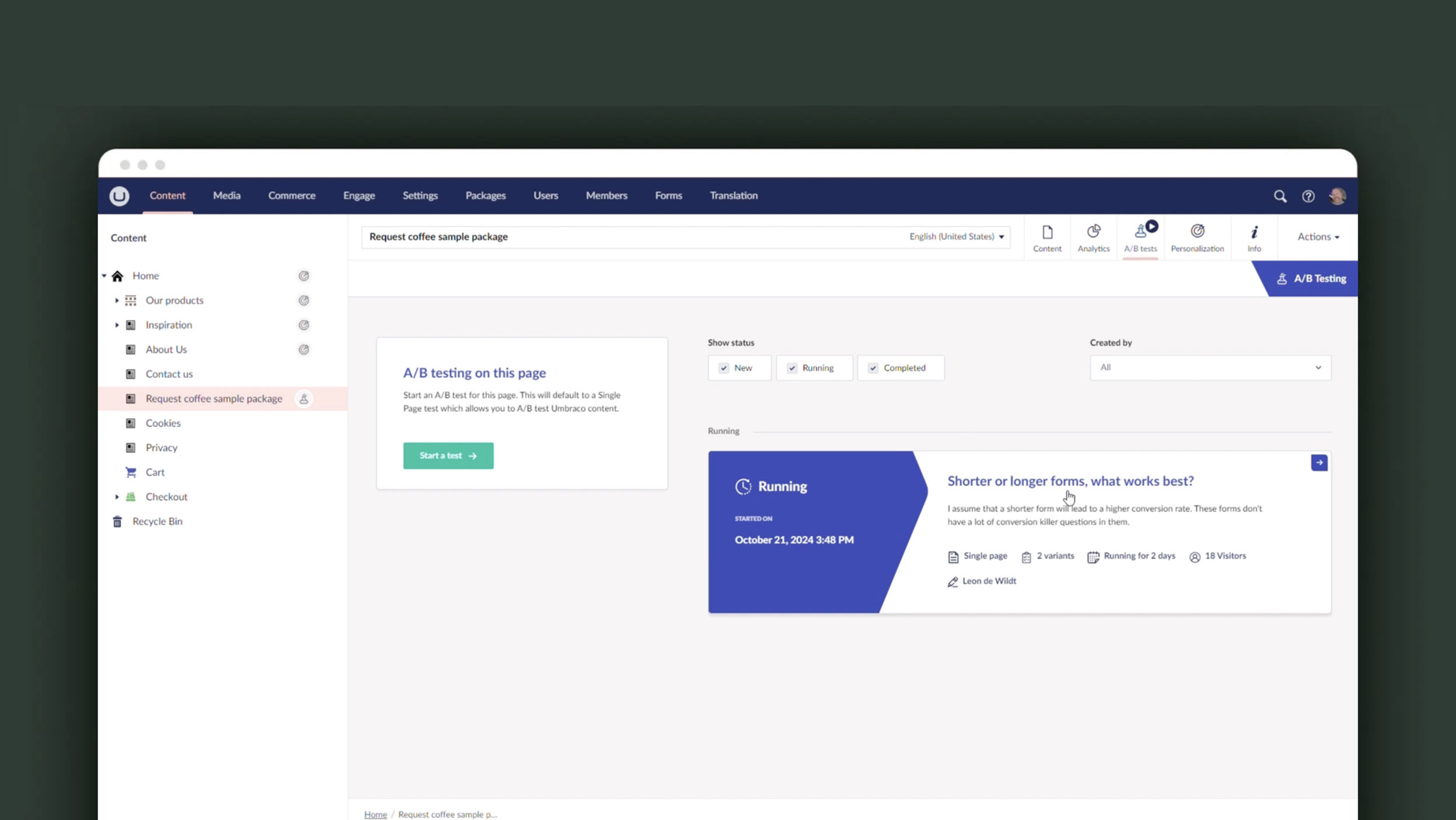This screenshot has height=820, width=1456.
Task: Open the help question mark icon
Action: (x=1308, y=196)
